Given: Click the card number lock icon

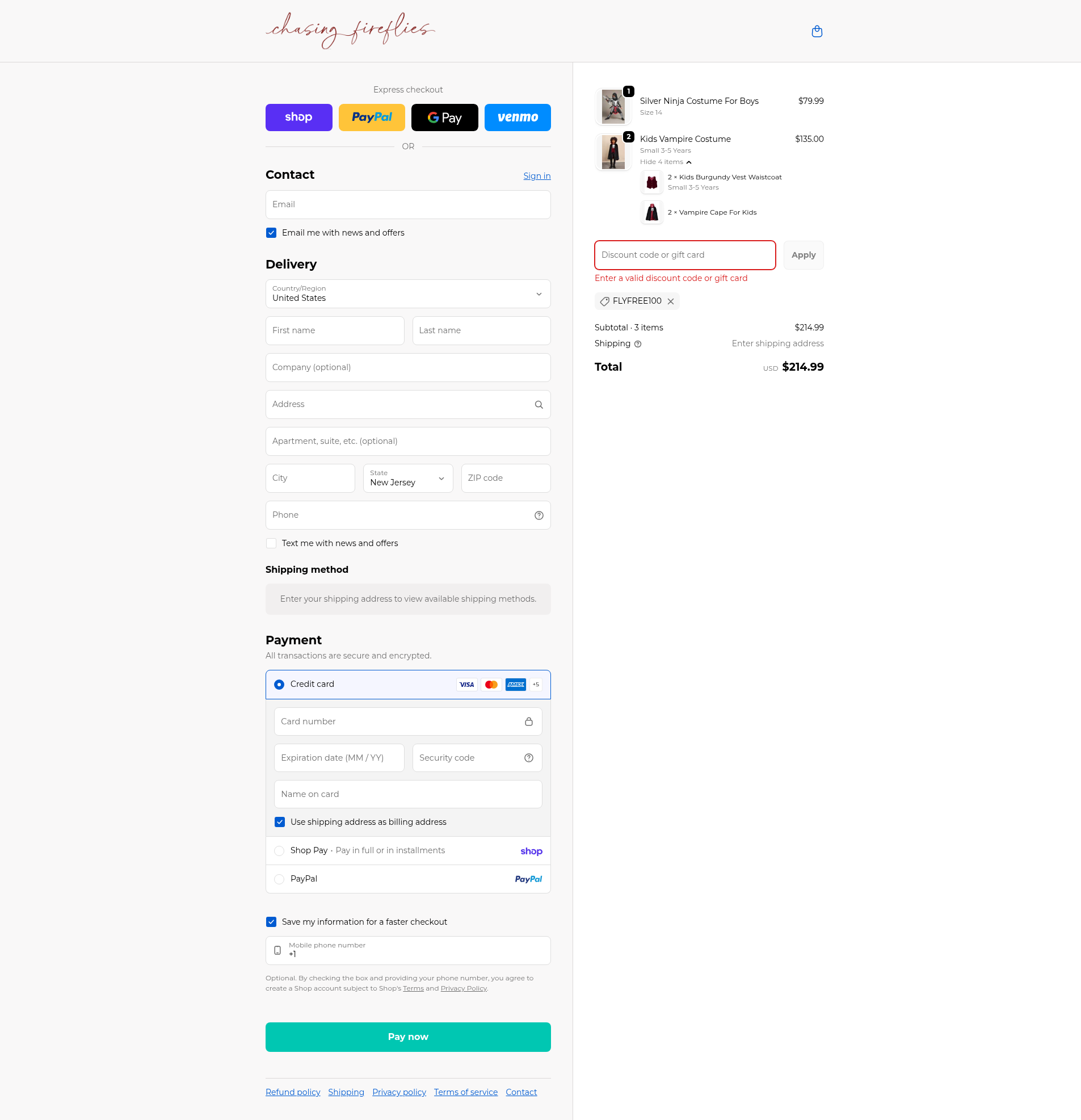Looking at the screenshot, I should click(x=528, y=722).
